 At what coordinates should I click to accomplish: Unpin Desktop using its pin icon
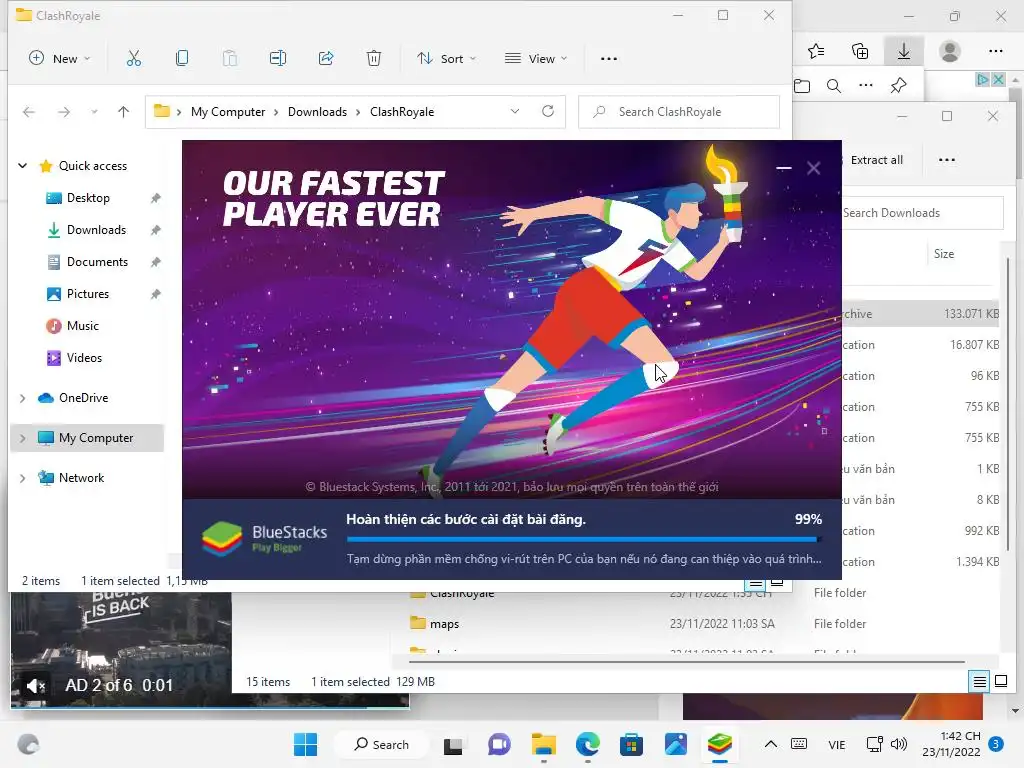(x=155, y=198)
